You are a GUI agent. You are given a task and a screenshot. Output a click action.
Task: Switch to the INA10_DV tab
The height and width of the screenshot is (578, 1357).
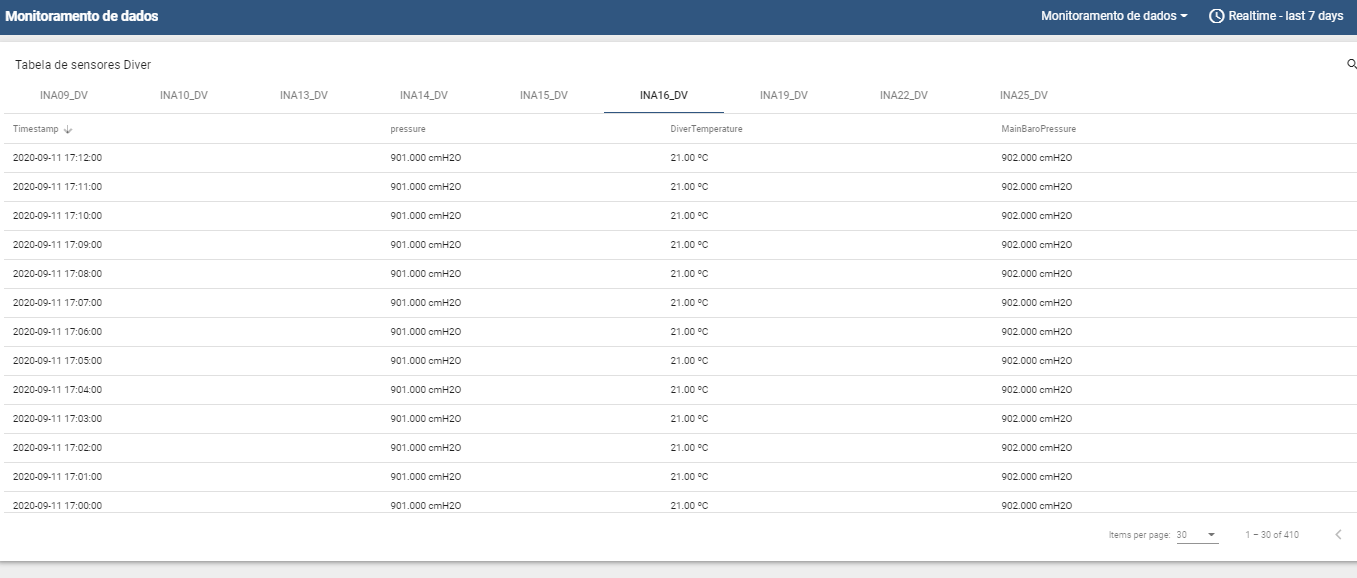click(184, 96)
